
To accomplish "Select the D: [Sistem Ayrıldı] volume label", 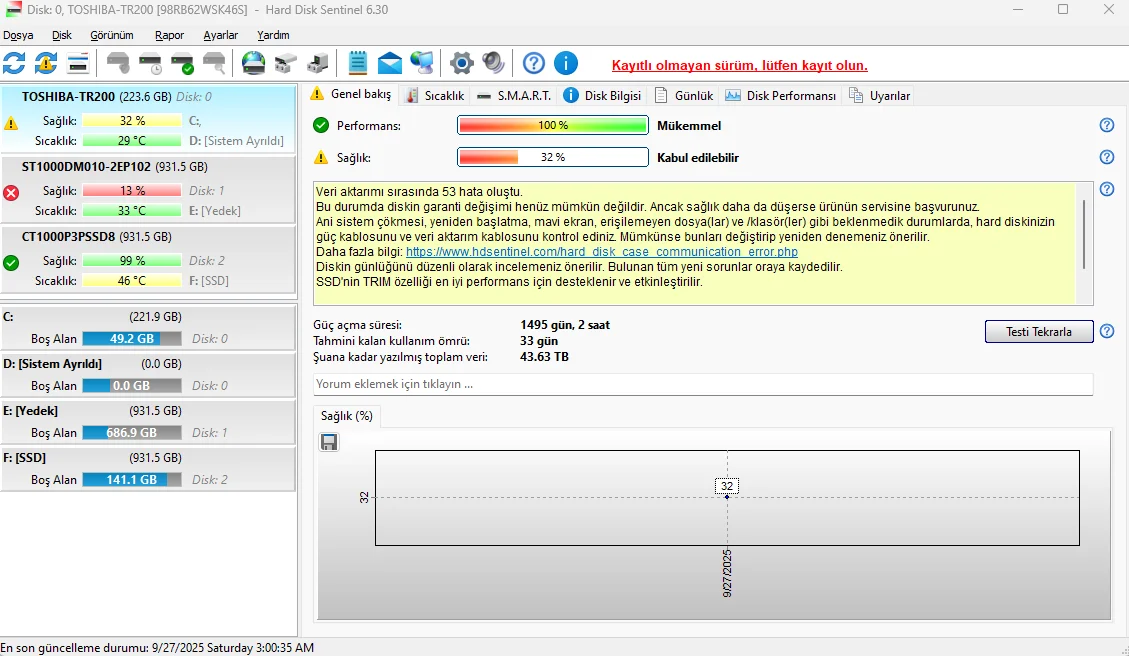I will coord(53,364).
